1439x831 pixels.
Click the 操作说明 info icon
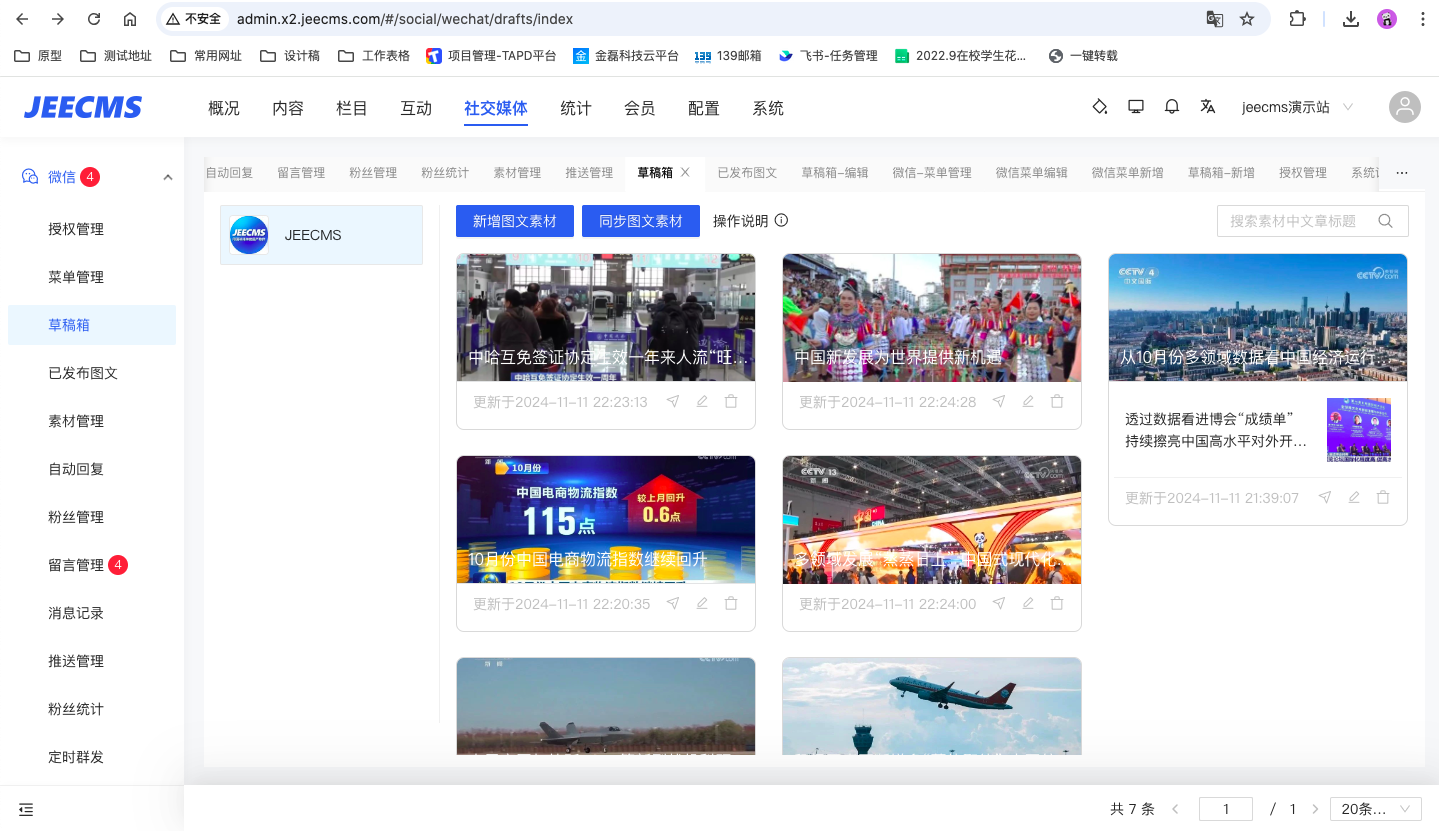(x=782, y=221)
